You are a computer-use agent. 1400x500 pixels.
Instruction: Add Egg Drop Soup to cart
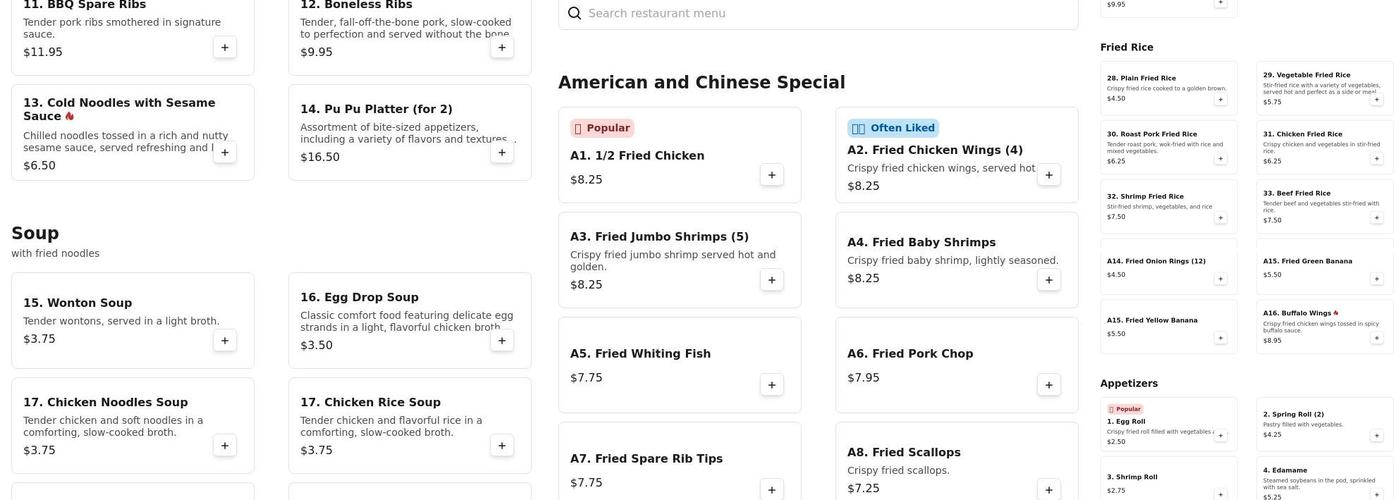tap(502, 340)
